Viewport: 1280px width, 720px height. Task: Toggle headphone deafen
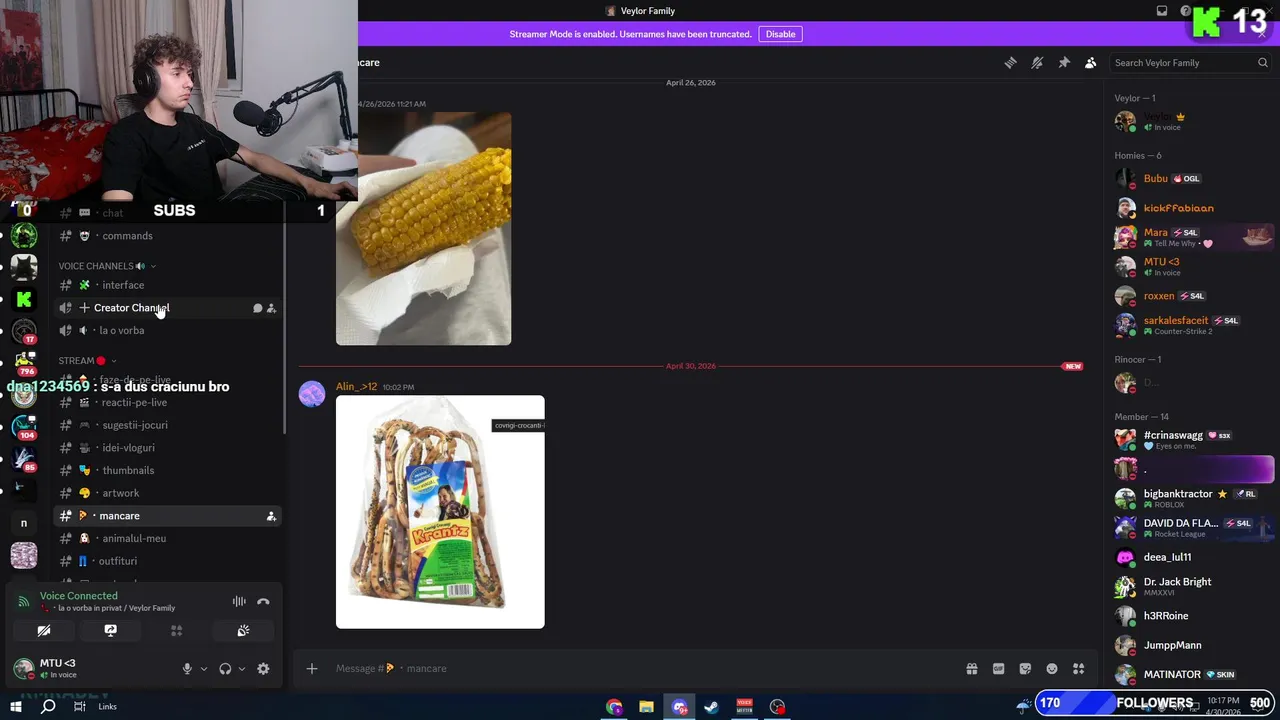click(225, 669)
